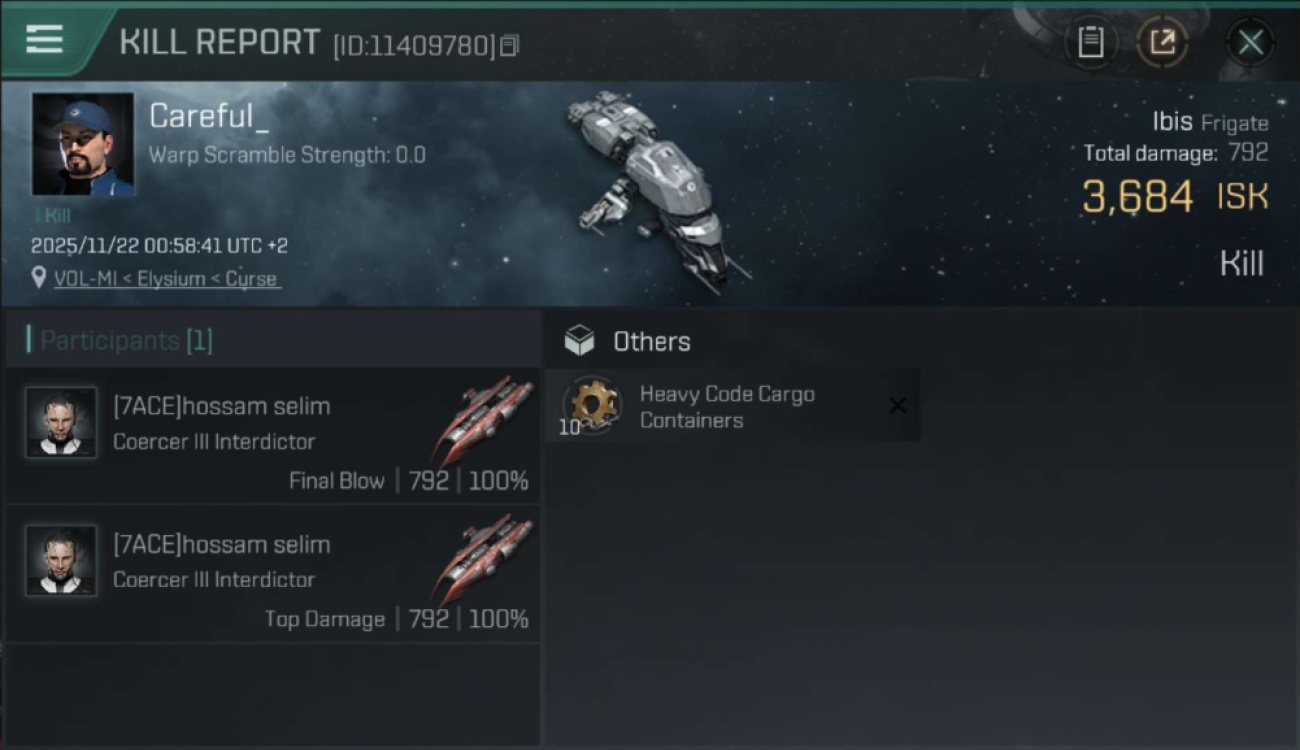Viewport: 1300px width, 750px height.
Task: Open the hamburger main menu
Action: pos(45,40)
